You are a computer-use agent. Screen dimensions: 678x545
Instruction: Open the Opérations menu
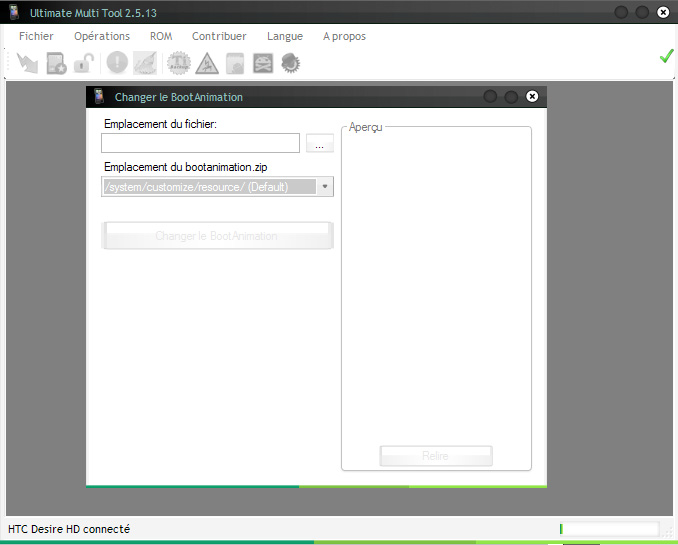click(x=102, y=36)
